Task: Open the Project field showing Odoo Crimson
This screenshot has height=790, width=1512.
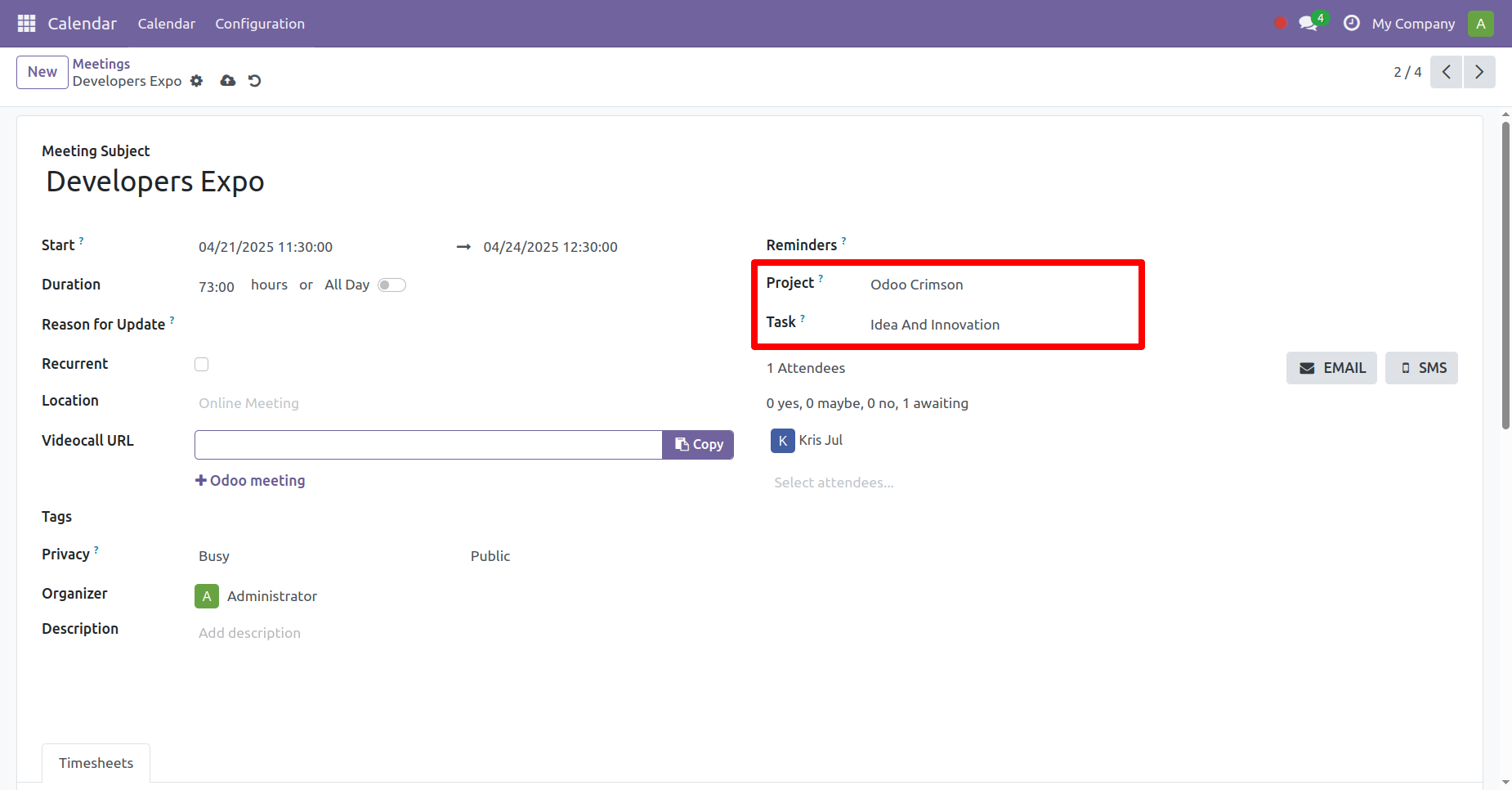Action: (916, 285)
